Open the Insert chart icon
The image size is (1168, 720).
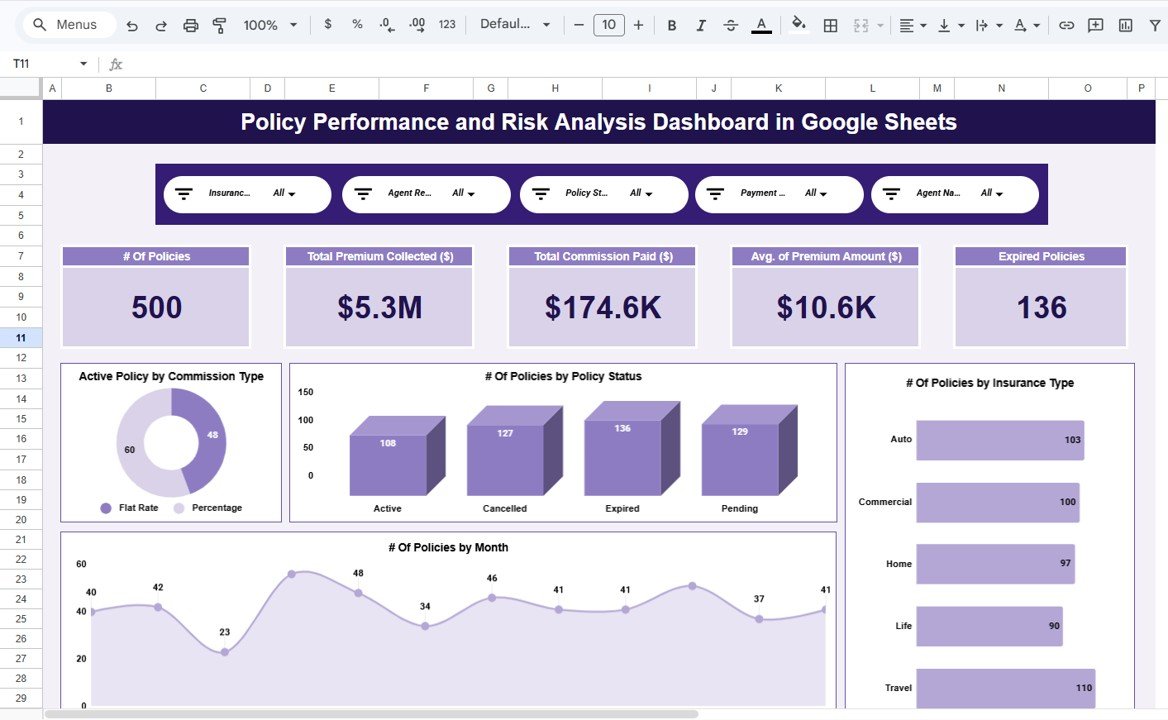coord(1123,24)
